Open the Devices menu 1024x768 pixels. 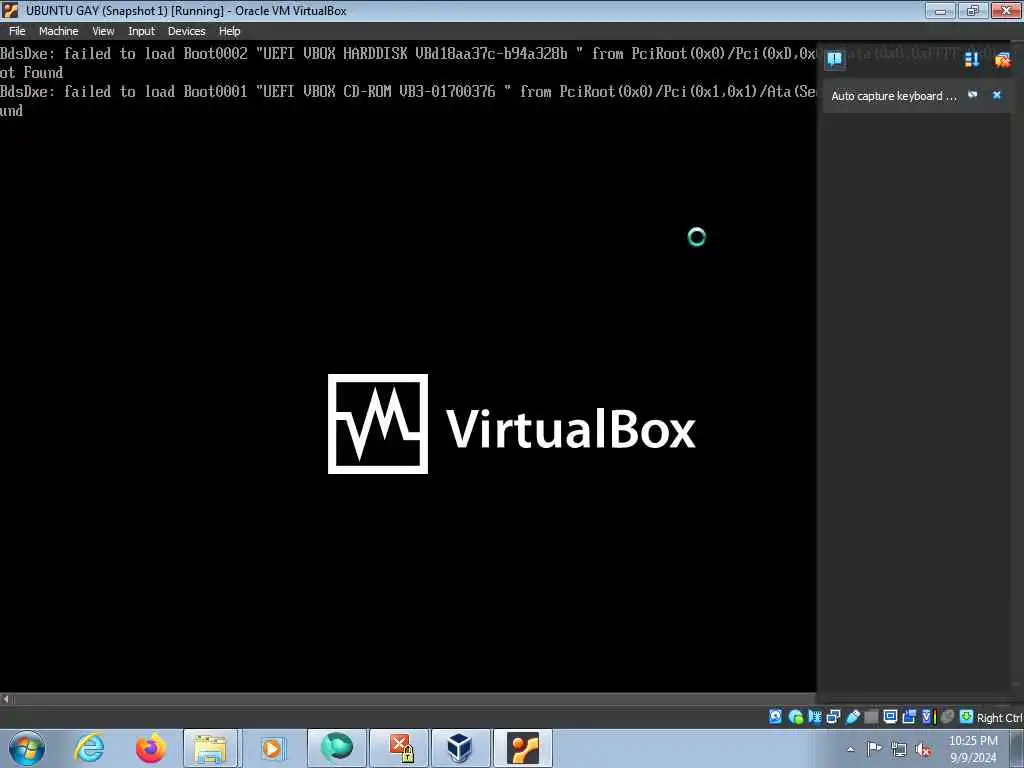[186, 31]
